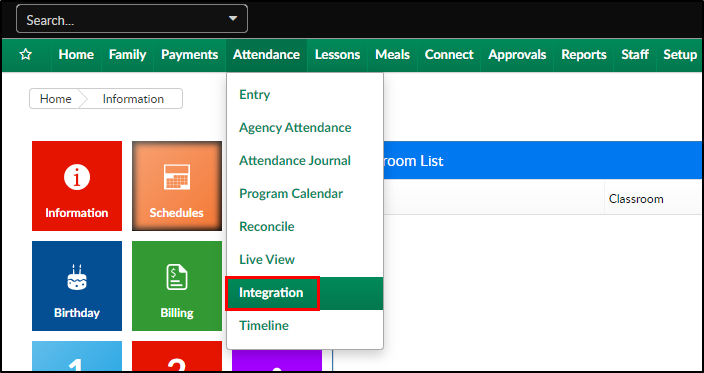Viewport: 704px width, 373px height.
Task: Select Agency Attendance menu entry
Action: [x=305, y=127]
